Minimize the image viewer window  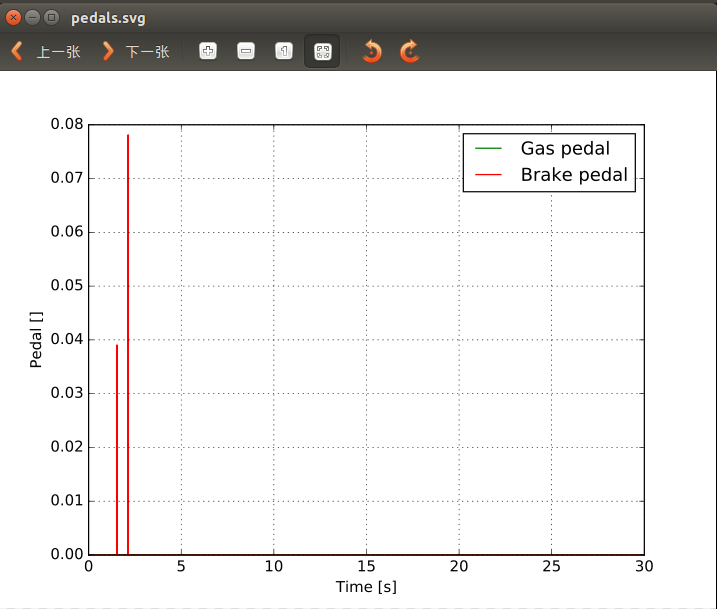pos(33,17)
